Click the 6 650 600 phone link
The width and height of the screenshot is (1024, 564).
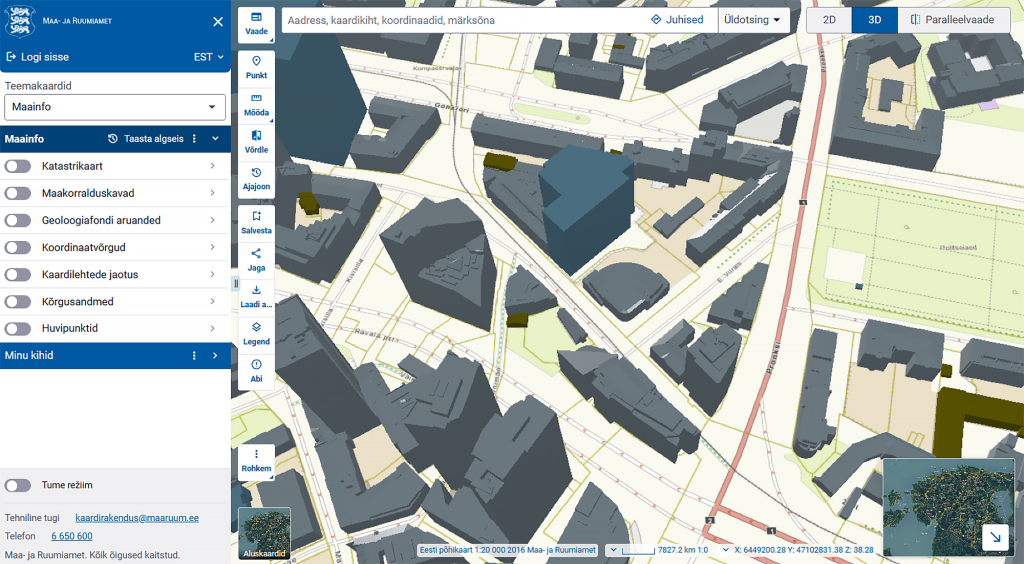[72, 536]
